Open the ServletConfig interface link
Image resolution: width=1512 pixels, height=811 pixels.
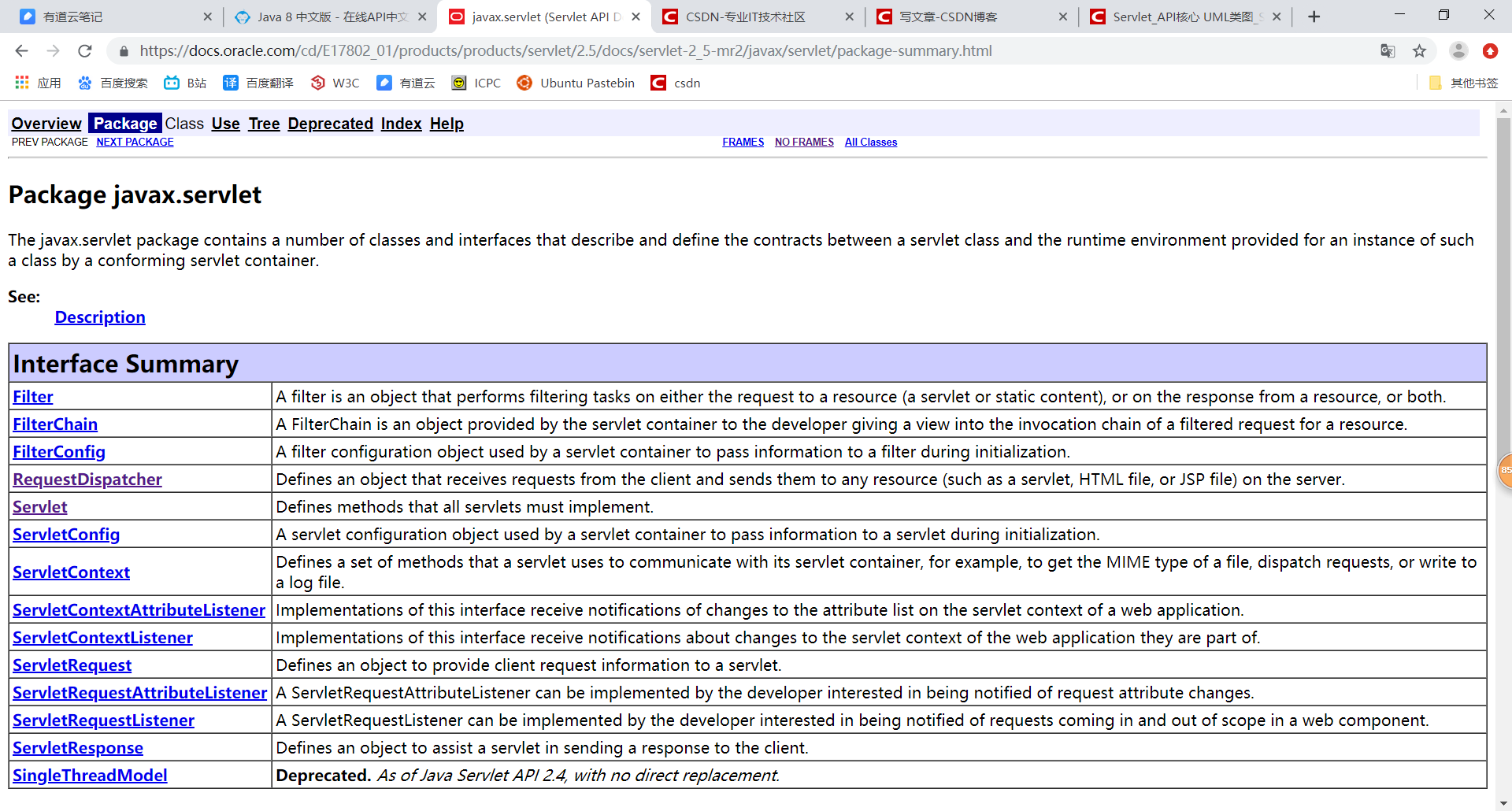[66, 535]
